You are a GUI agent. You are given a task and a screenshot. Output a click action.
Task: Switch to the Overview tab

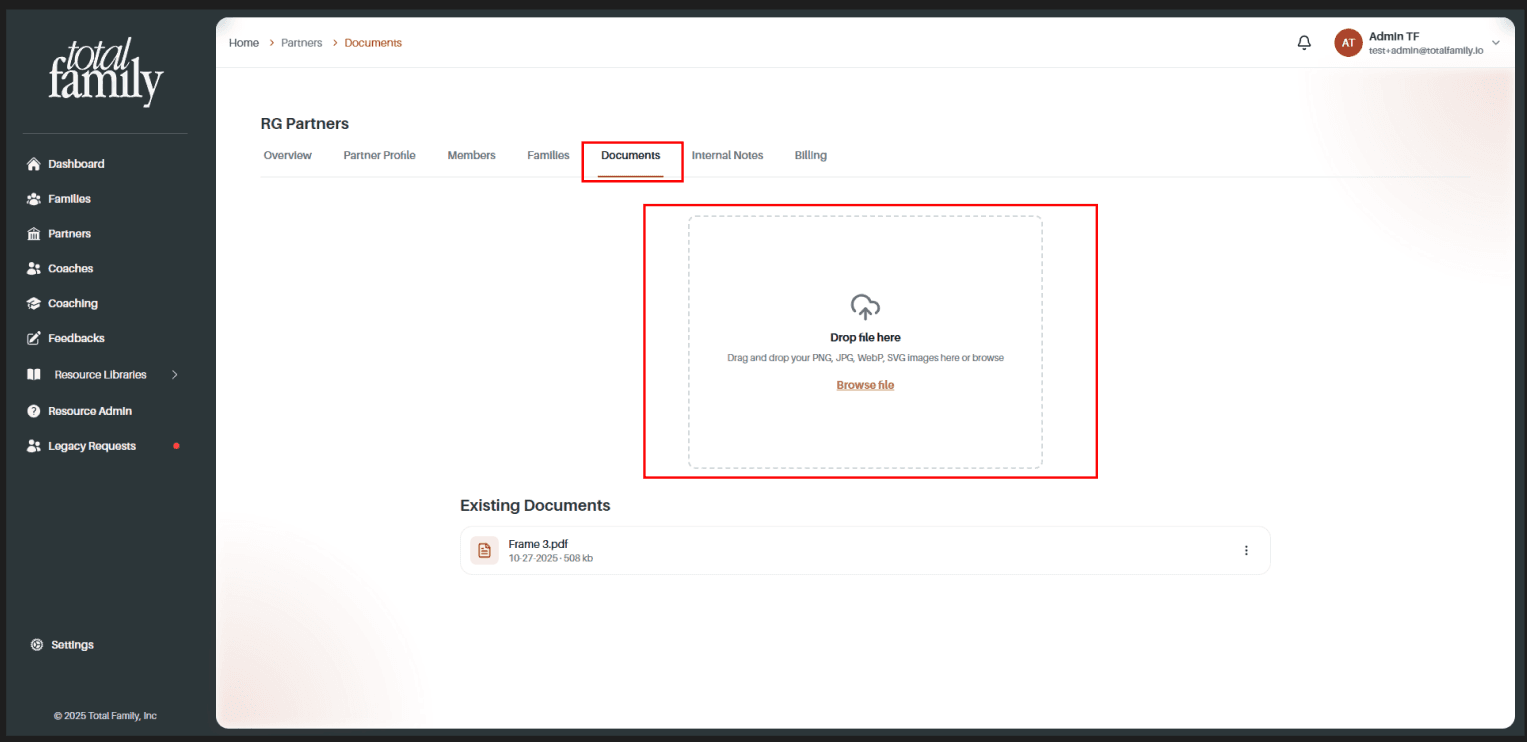288,156
